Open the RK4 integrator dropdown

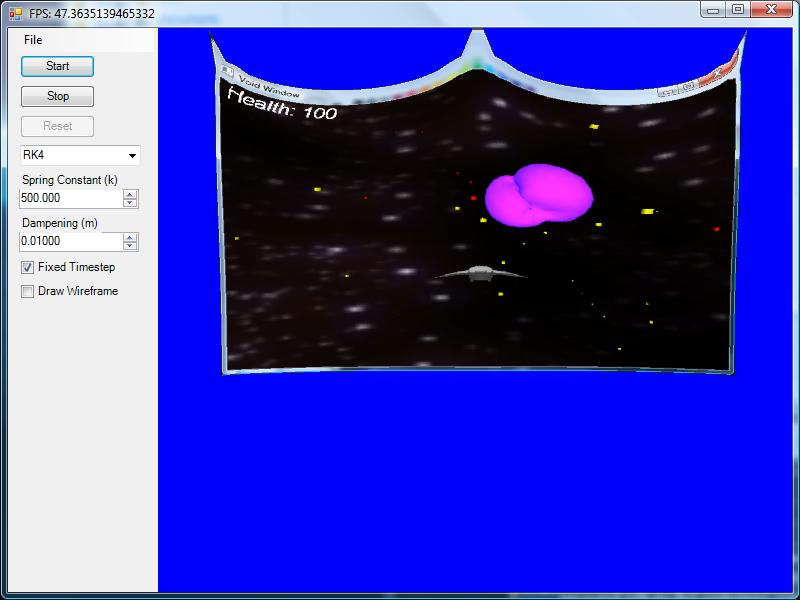(132, 156)
